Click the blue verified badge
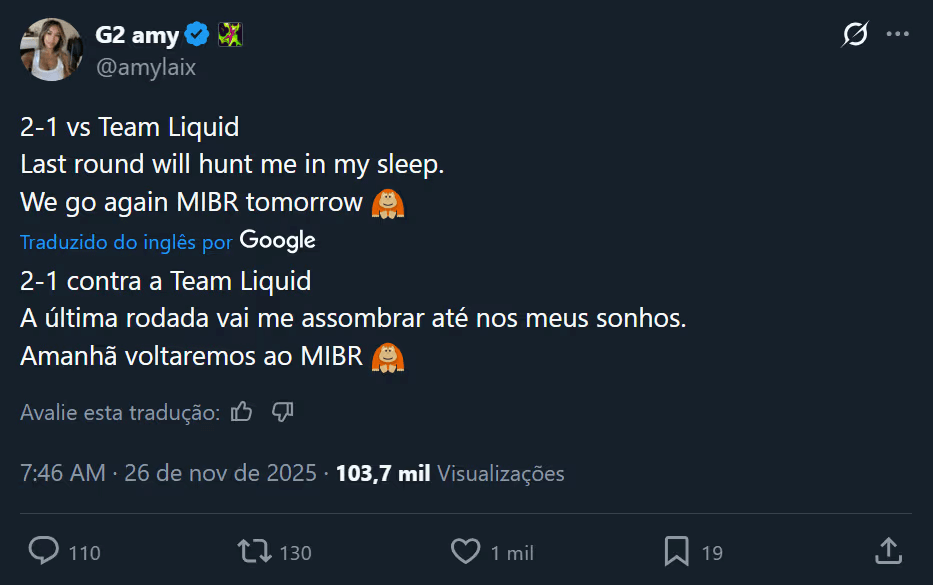The width and height of the screenshot is (933, 585). click(197, 36)
